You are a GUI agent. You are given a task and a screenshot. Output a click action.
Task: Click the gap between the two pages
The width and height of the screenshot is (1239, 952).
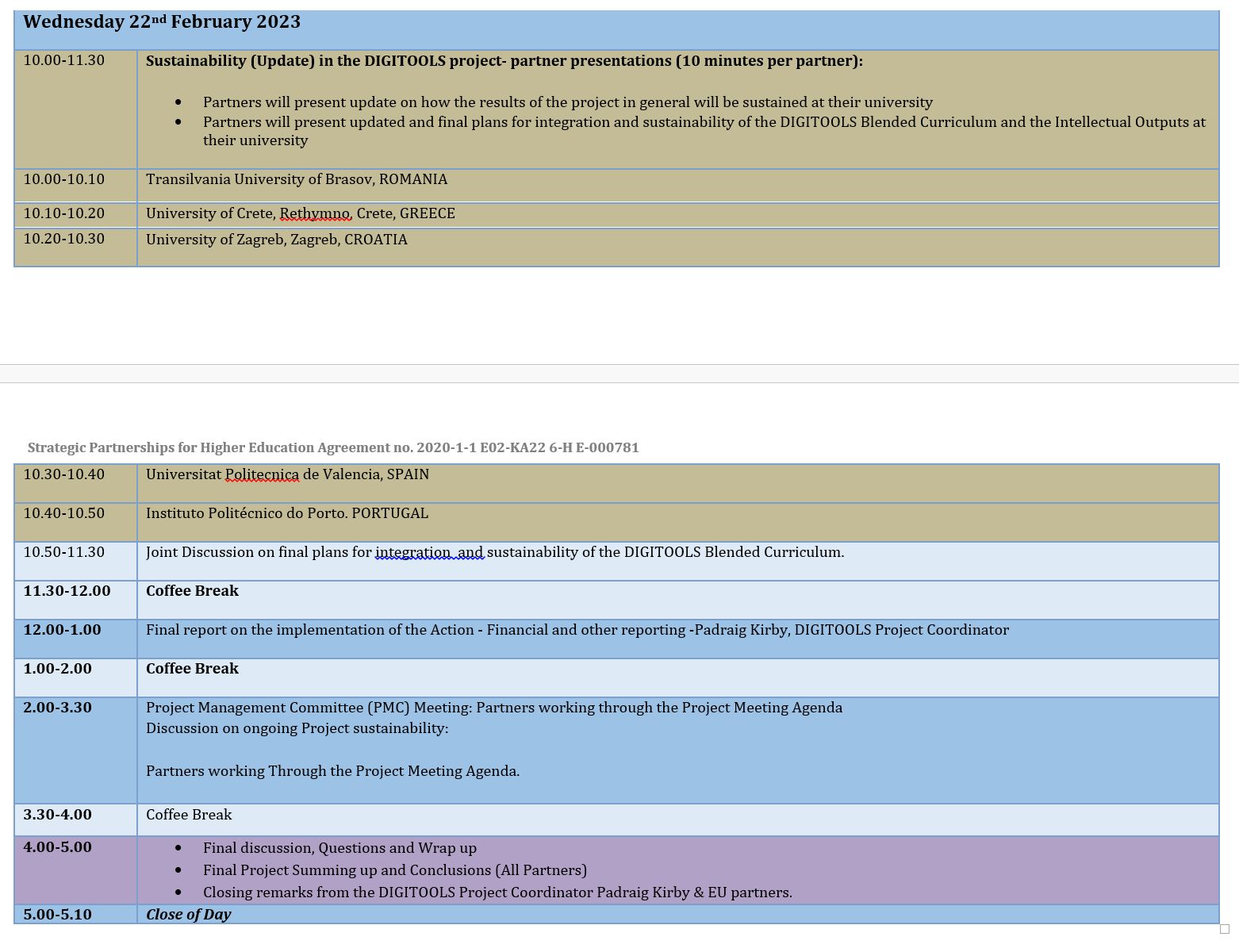coord(619,374)
